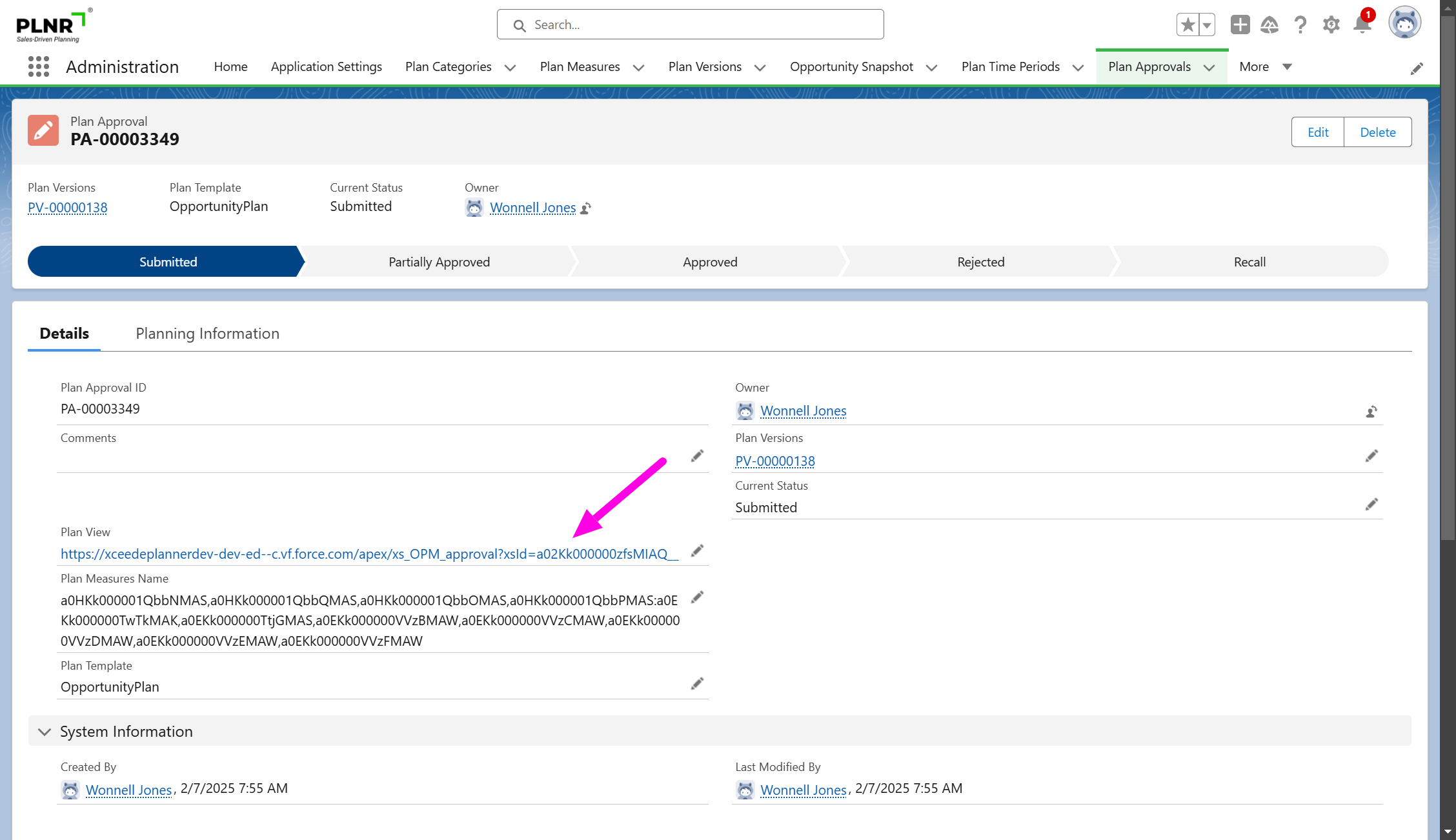Screen dimensions: 1456x840
Task: Collapse the System Information section
Action: pos(45,732)
